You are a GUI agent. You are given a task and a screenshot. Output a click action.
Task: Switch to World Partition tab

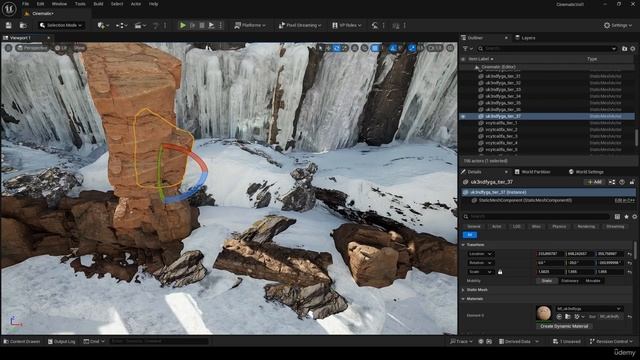click(x=532, y=172)
